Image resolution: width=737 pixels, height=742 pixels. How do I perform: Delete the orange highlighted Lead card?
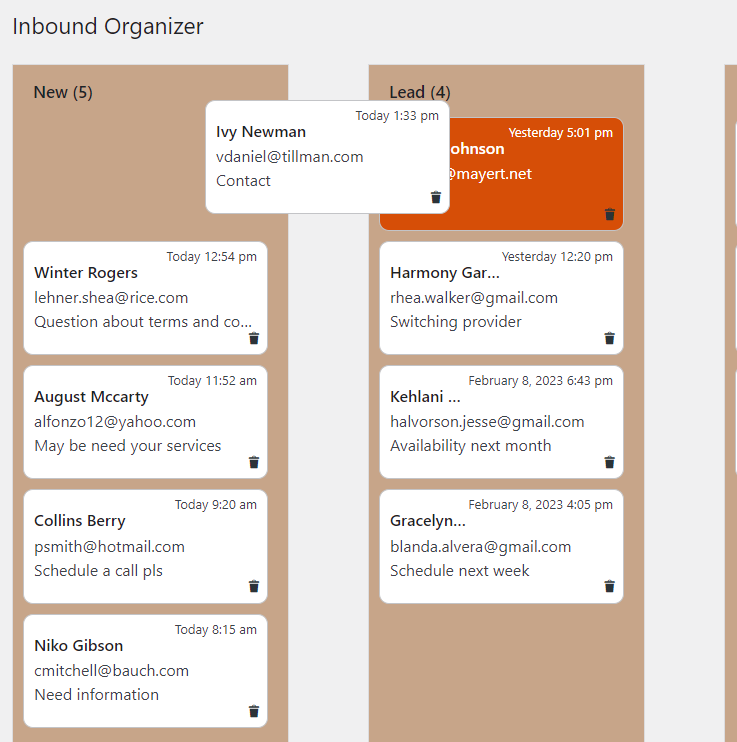pos(609,214)
